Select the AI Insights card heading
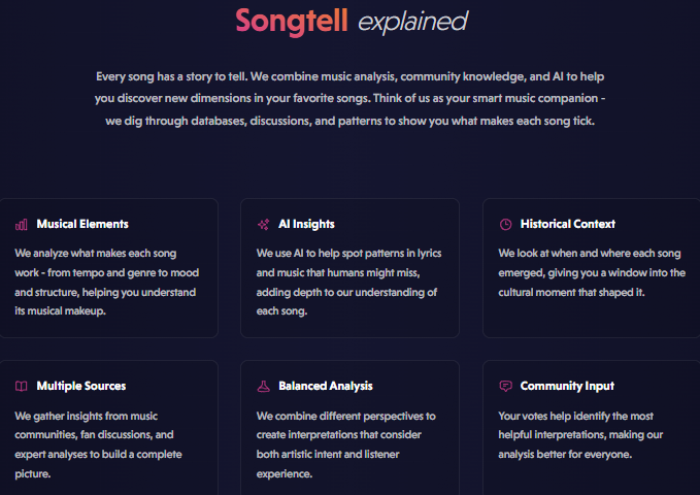The height and width of the screenshot is (495, 700). point(306,224)
